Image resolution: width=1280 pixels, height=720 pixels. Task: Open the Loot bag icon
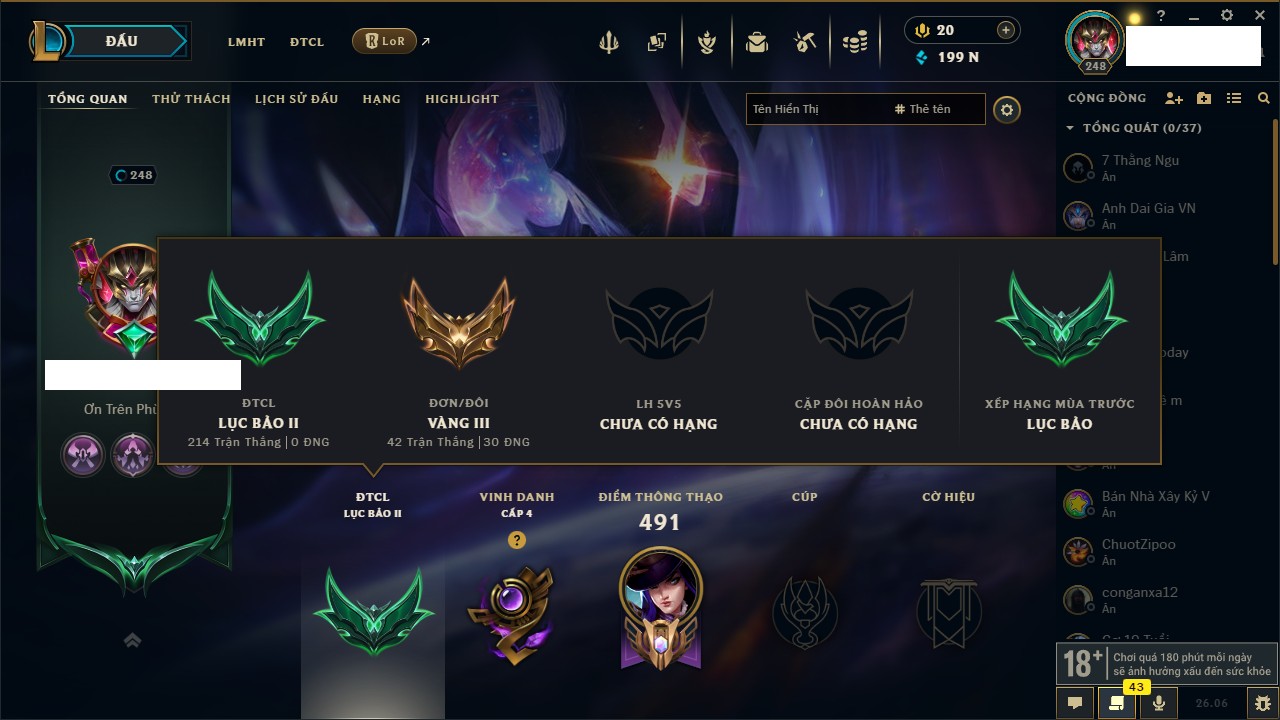click(x=757, y=42)
